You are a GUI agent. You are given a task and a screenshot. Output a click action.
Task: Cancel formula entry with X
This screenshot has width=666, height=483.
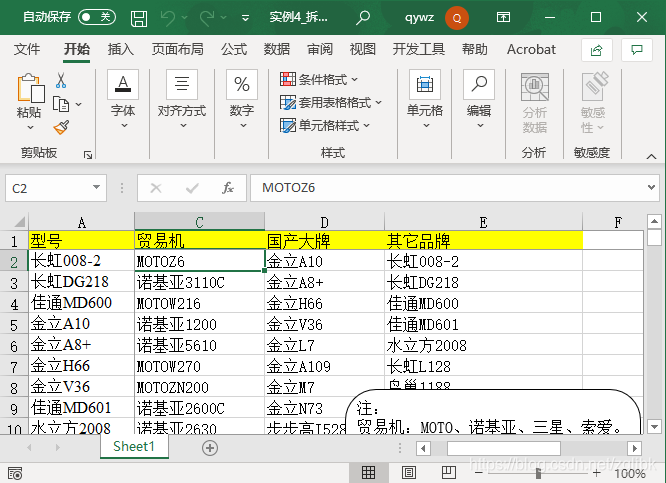click(x=156, y=188)
